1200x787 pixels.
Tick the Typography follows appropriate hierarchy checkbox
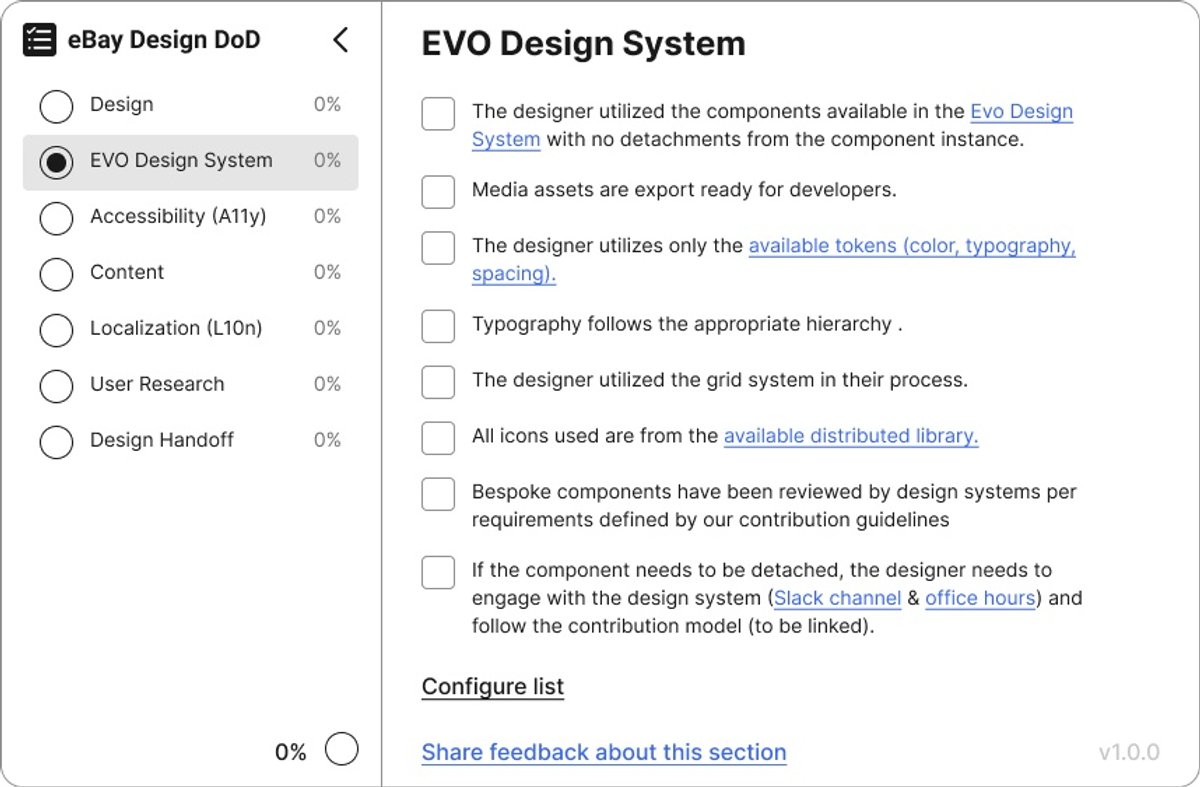coord(438,326)
